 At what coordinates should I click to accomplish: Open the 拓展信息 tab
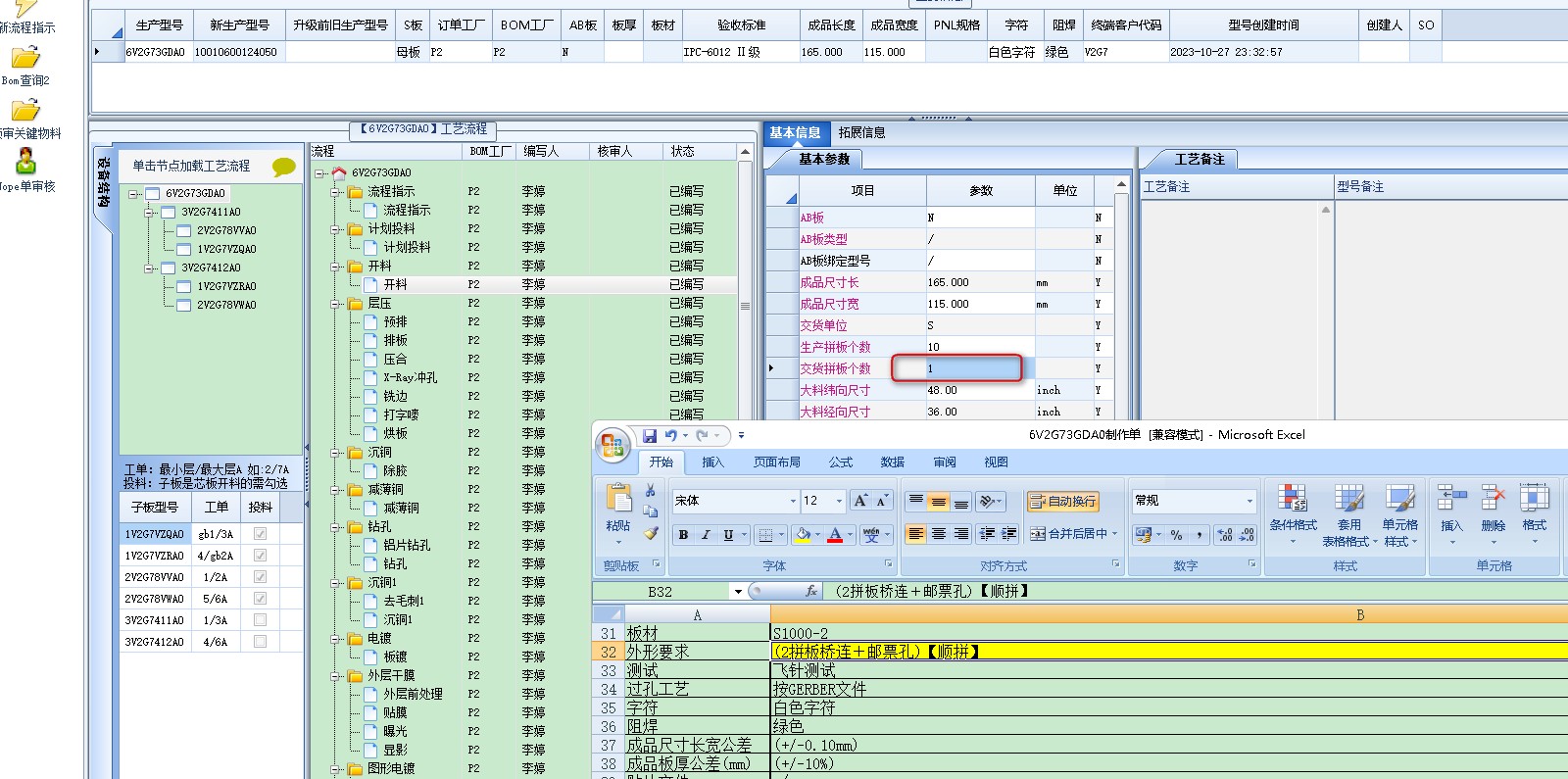pos(861,132)
